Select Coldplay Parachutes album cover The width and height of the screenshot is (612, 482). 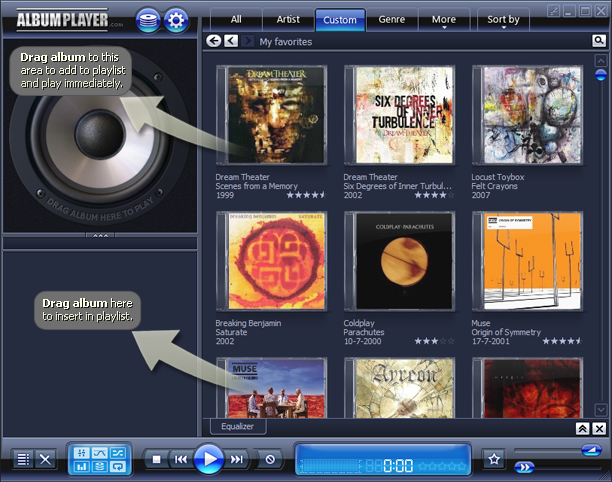399,261
